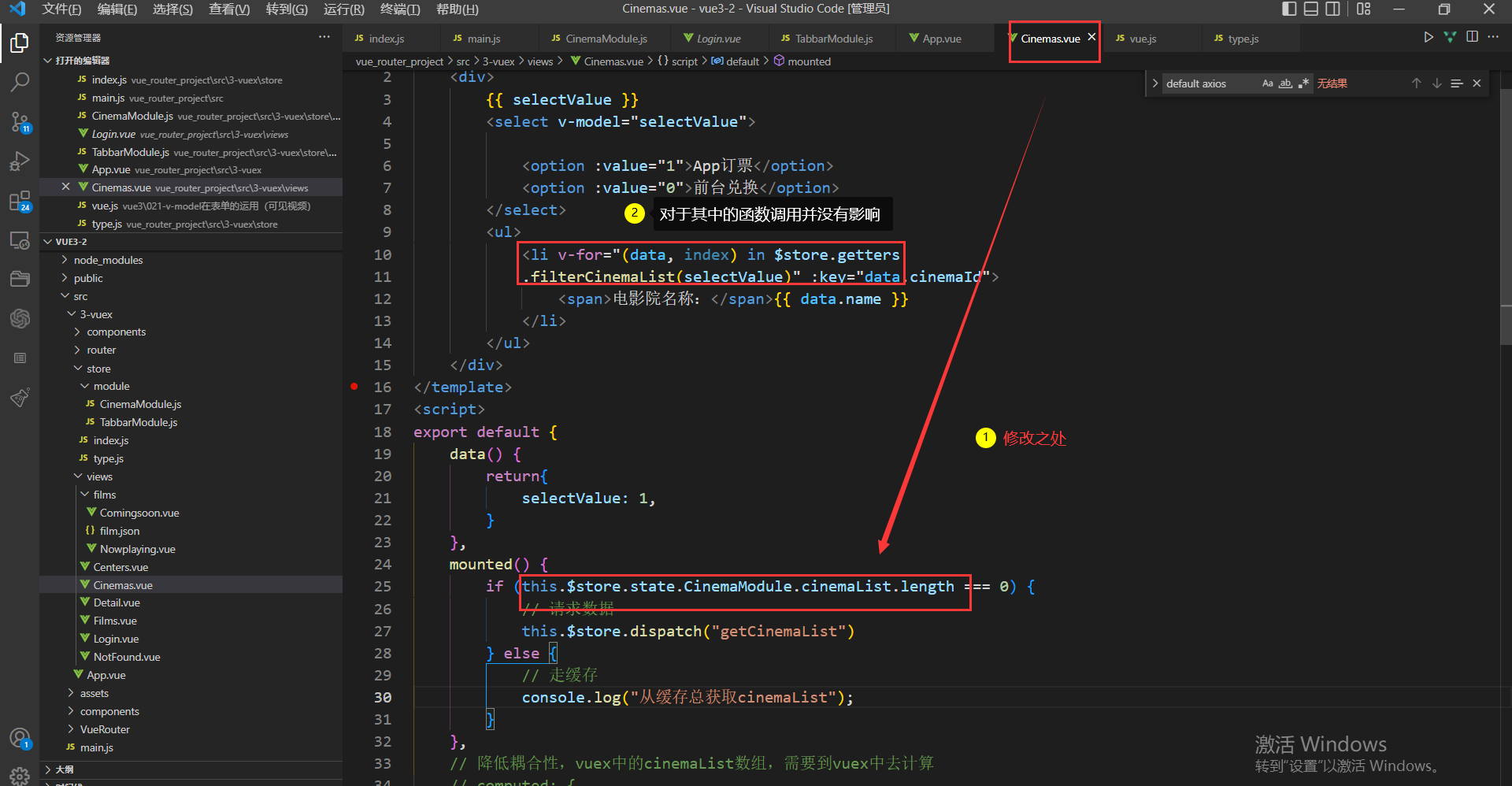
Task: Close the find widget
Action: click(x=1477, y=83)
